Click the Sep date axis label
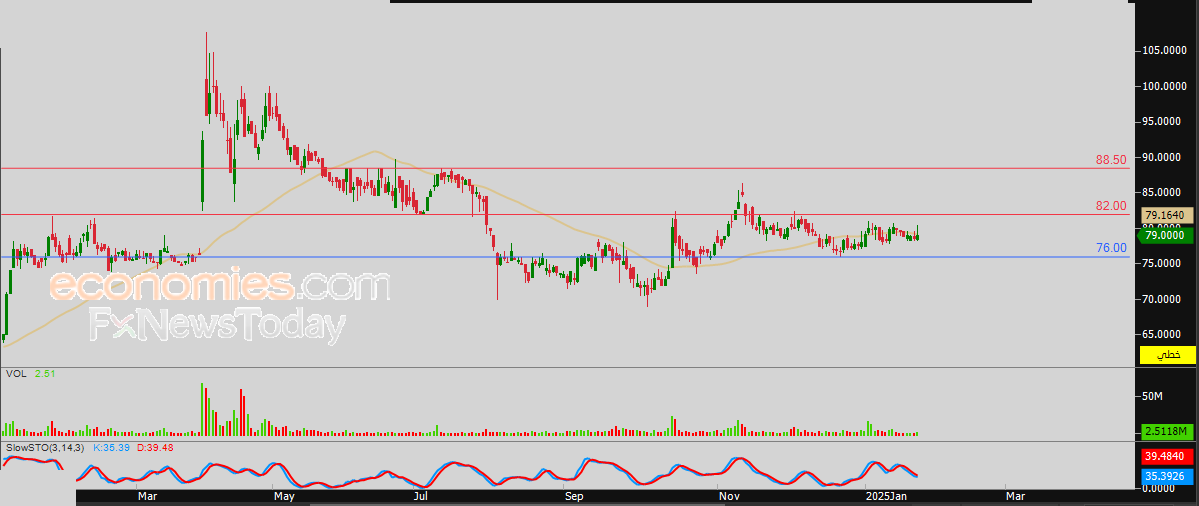Viewport: 1199px width, 506px height. tap(574, 497)
